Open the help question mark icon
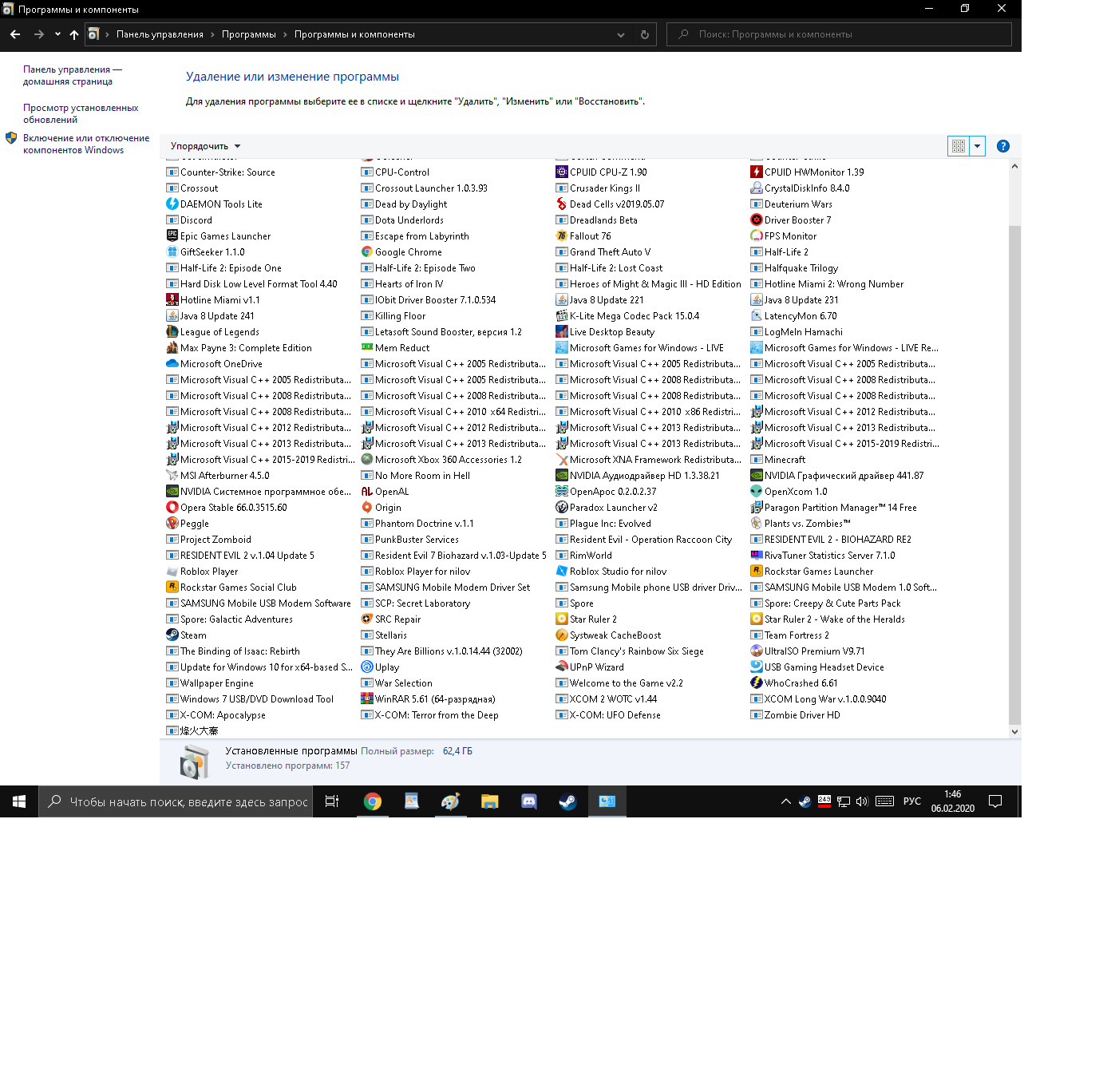This screenshot has height=1092, width=1111. coord(1003,146)
